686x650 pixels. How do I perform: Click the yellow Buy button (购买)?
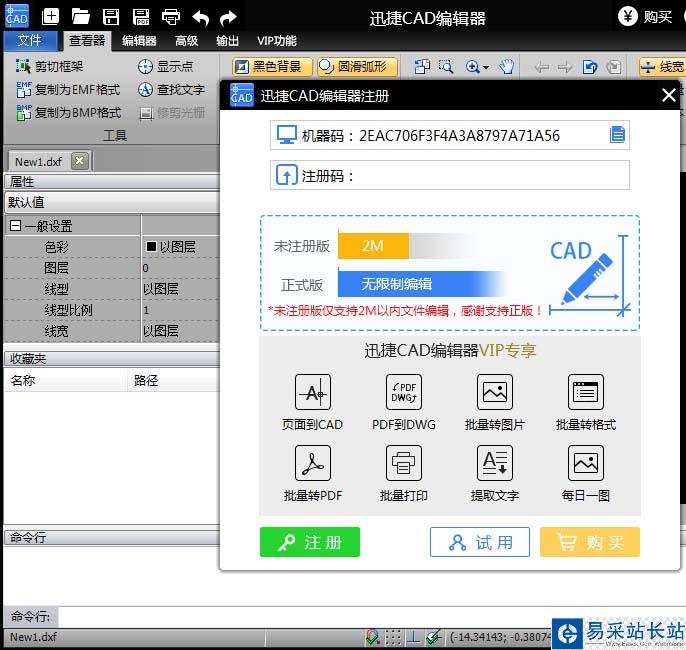point(590,542)
